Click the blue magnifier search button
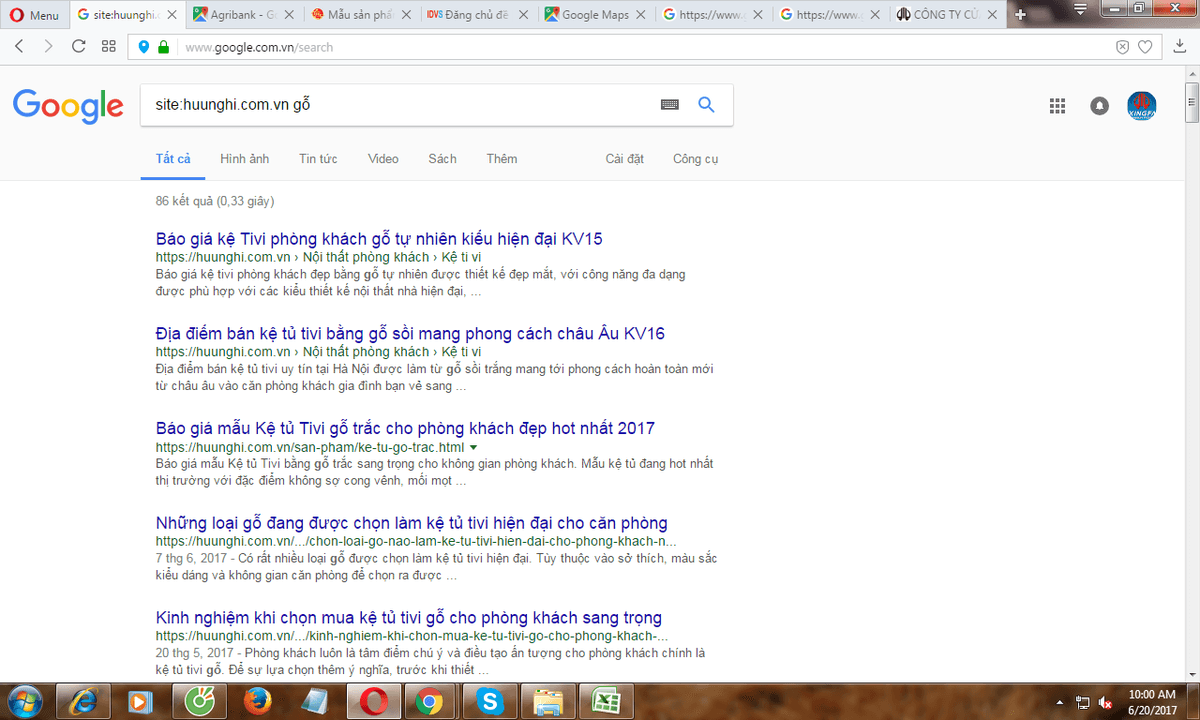Viewport: 1200px width, 720px height. tap(706, 105)
